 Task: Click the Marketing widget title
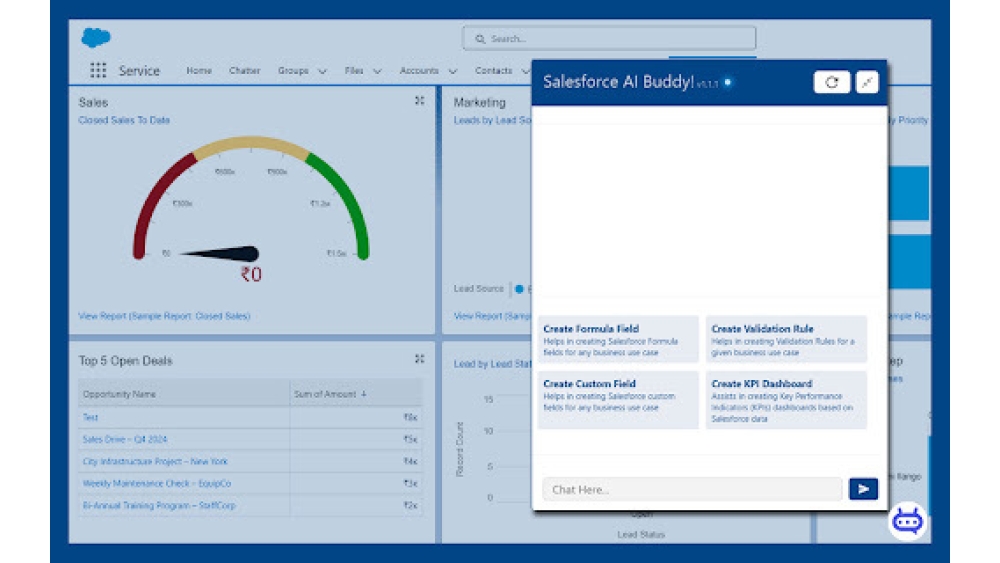(480, 102)
